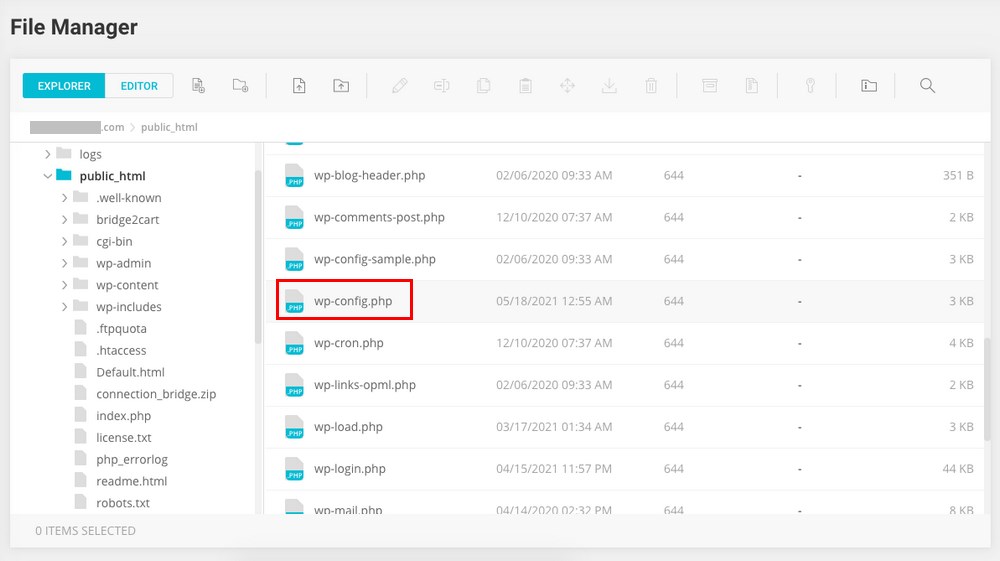The height and width of the screenshot is (561, 1000).
Task: Select PHP icon of wp-blog-header.php
Action: [294, 175]
